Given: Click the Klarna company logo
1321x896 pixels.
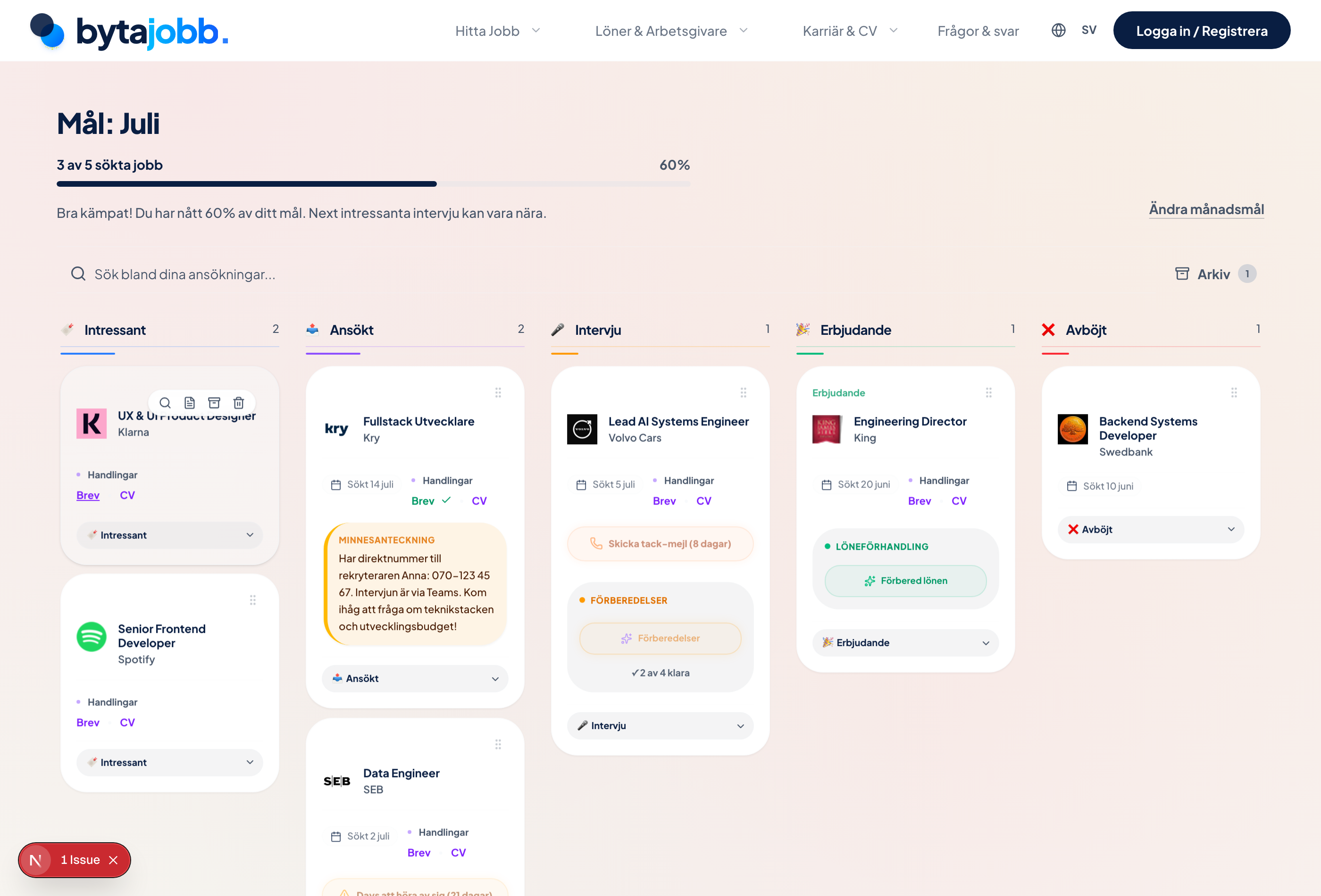Looking at the screenshot, I should [92, 424].
